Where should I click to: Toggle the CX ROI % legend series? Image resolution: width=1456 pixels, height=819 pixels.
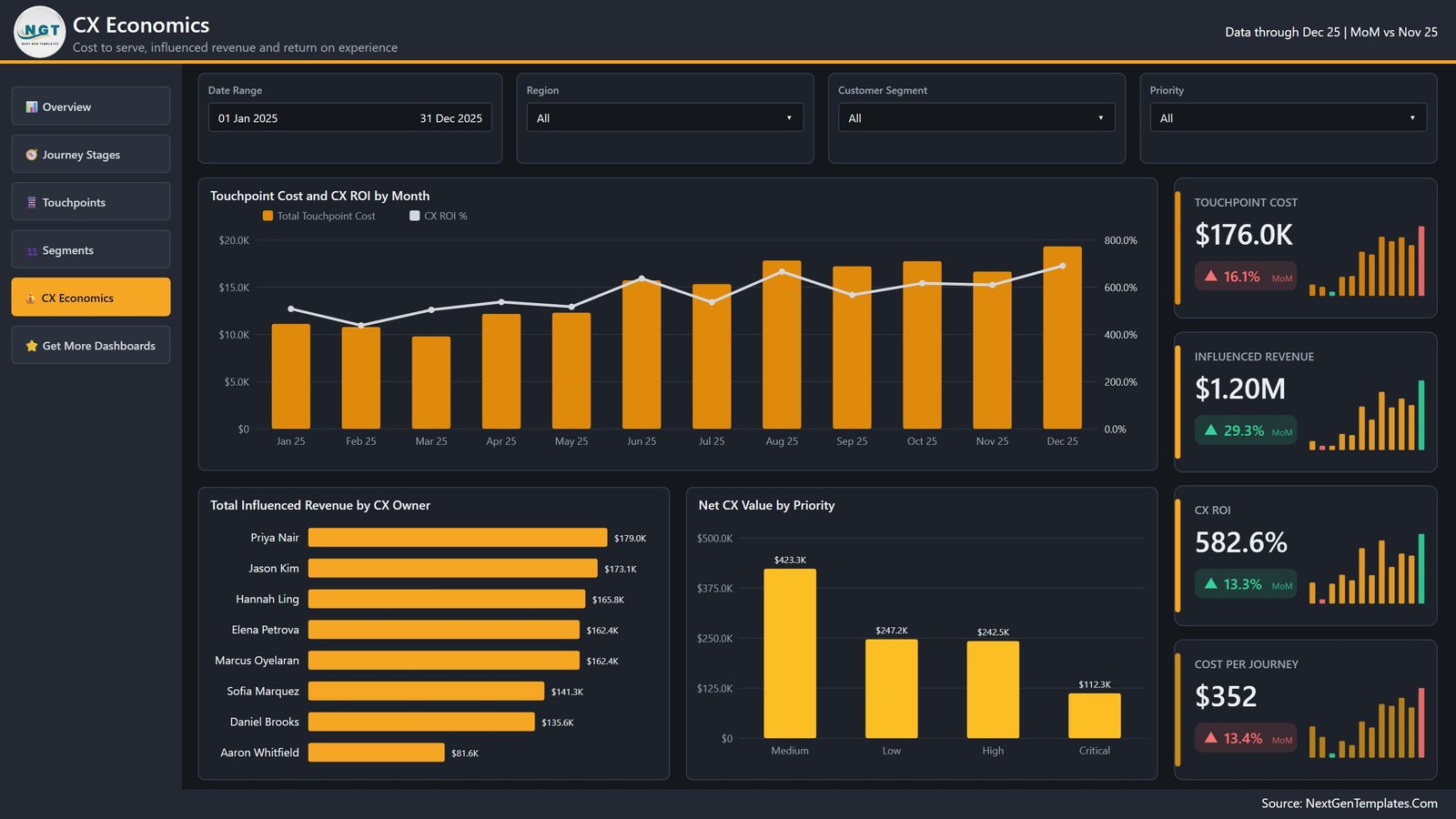pyautogui.click(x=439, y=216)
